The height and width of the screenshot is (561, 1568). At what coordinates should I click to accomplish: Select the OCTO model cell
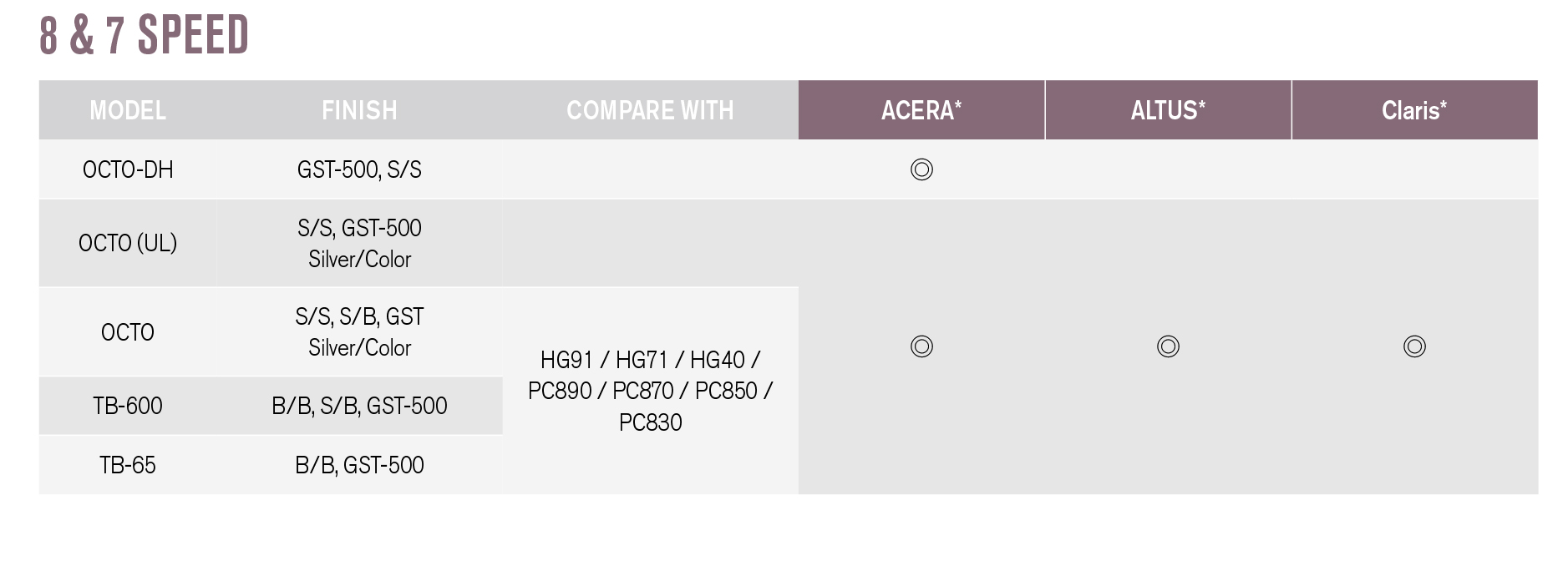pyautogui.click(x=128, y=332)
